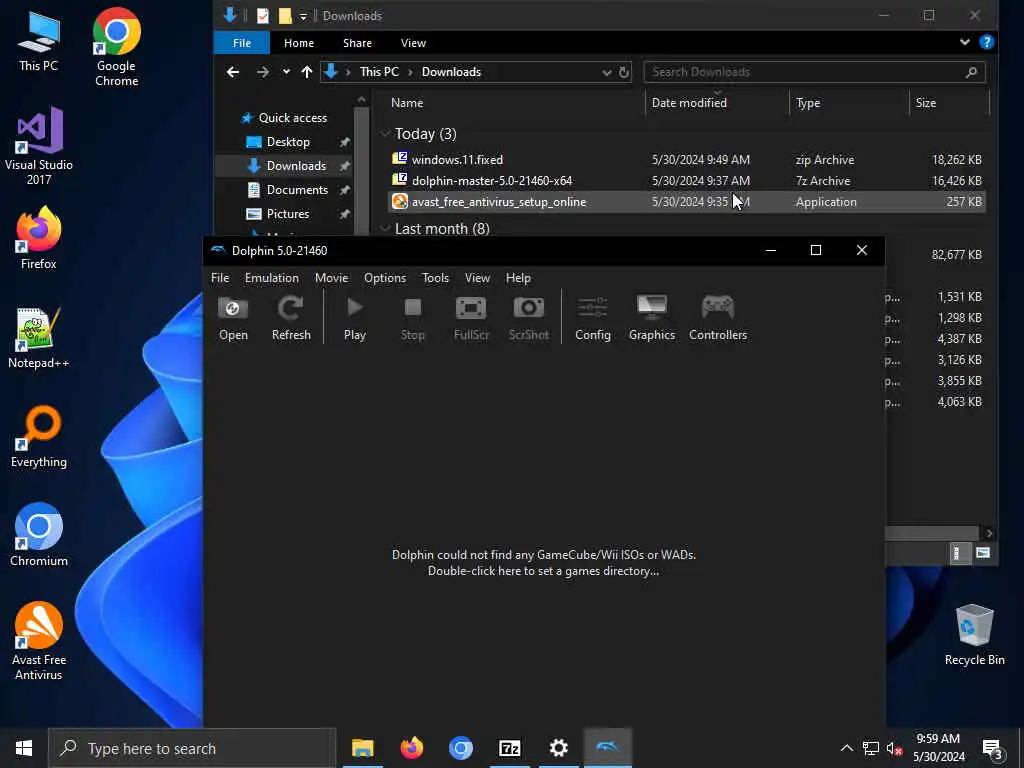The height and width of the screenshot is (768, 1024).
Task: Switch to Explorer's Home ribbon tab
Action: [x=298, y=43]
